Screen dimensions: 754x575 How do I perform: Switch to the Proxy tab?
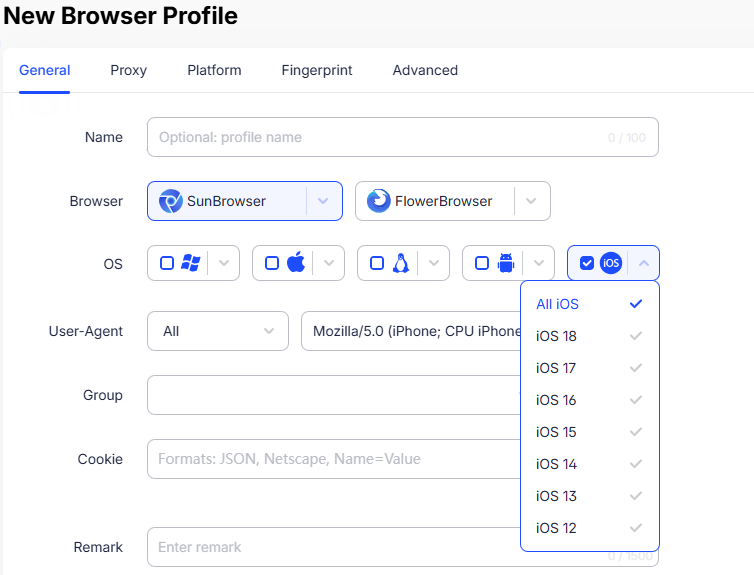(128, 70)
